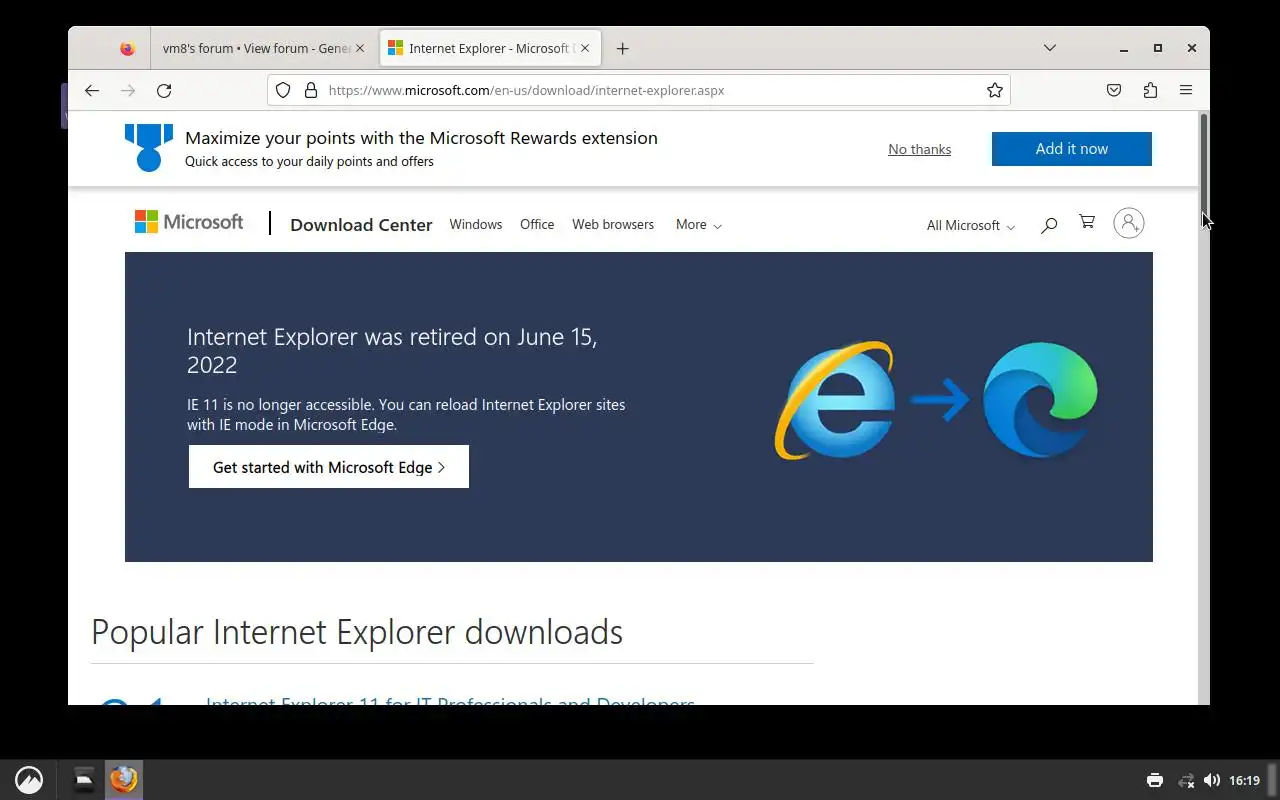
Task: Open the Save to Pocket icon
Action: 1114,90
